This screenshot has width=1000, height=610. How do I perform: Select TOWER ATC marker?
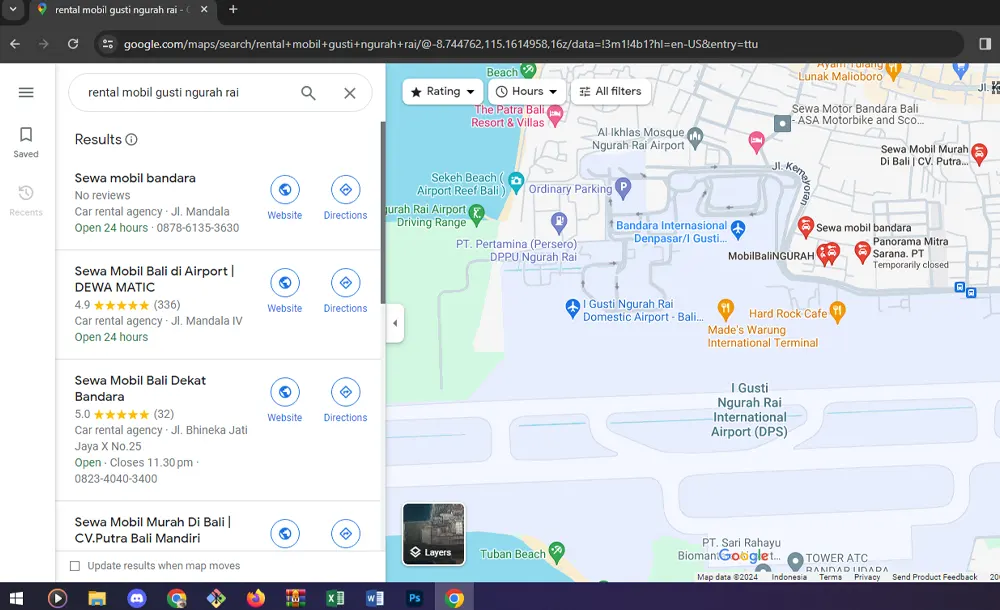[x=795, y=562]
